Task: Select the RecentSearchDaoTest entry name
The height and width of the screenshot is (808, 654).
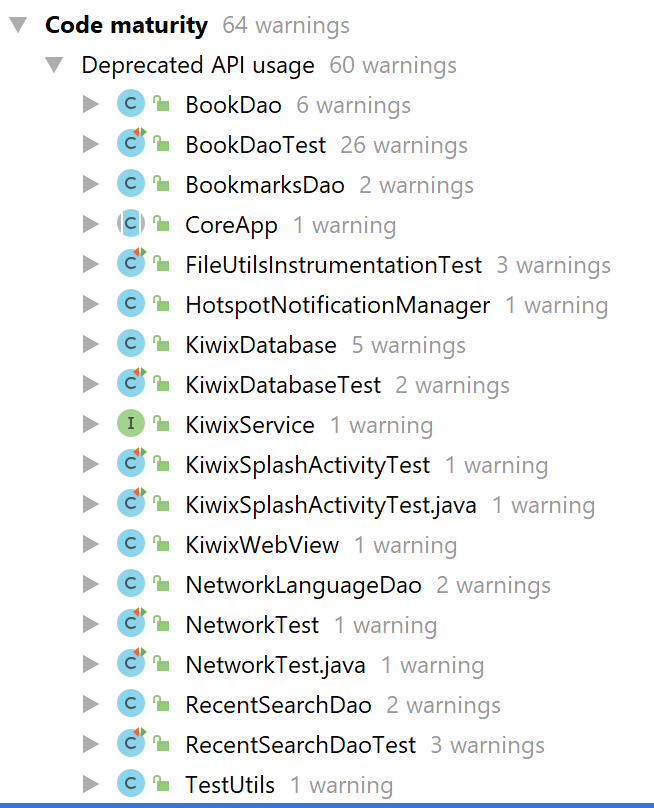Action: (300, 745)
